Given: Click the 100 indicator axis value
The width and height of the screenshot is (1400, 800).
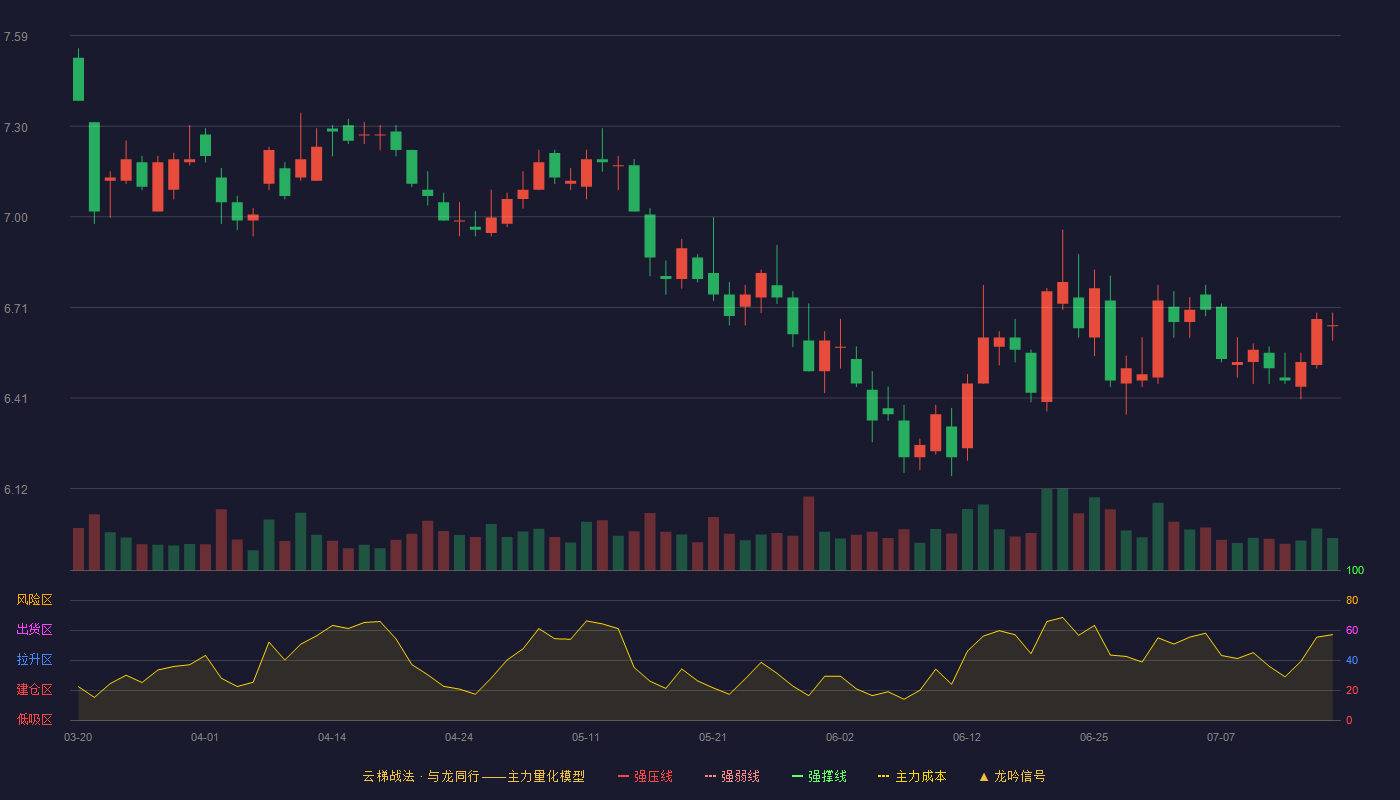Looking at the screenshot, I should pos(1355,570).
